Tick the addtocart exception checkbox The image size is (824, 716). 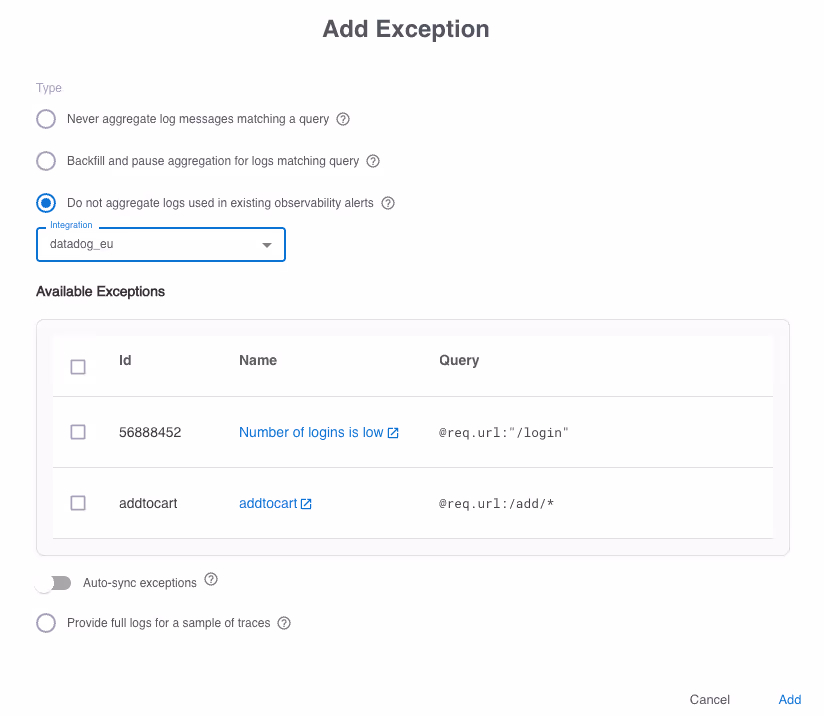pos(78,503)
